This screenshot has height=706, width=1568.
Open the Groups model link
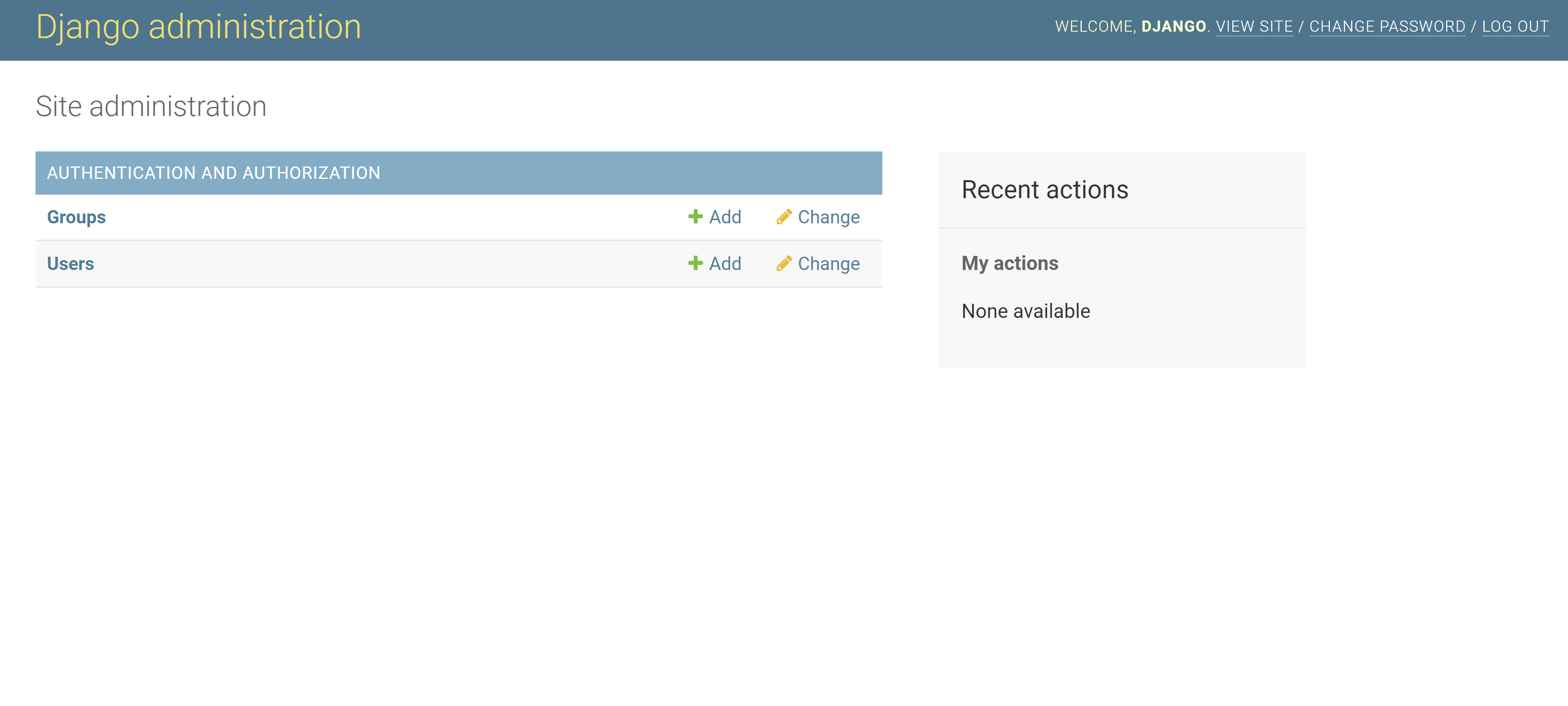click(76, 217)
